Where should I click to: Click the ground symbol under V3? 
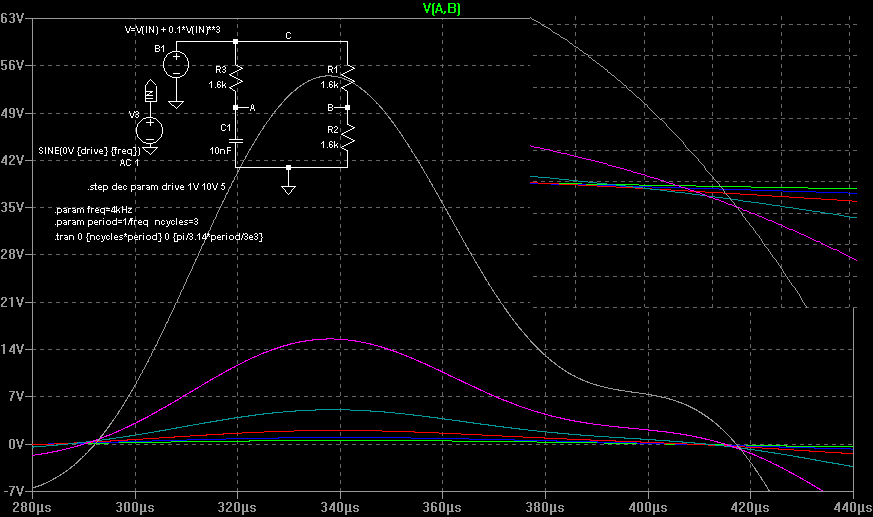point(150,150)
